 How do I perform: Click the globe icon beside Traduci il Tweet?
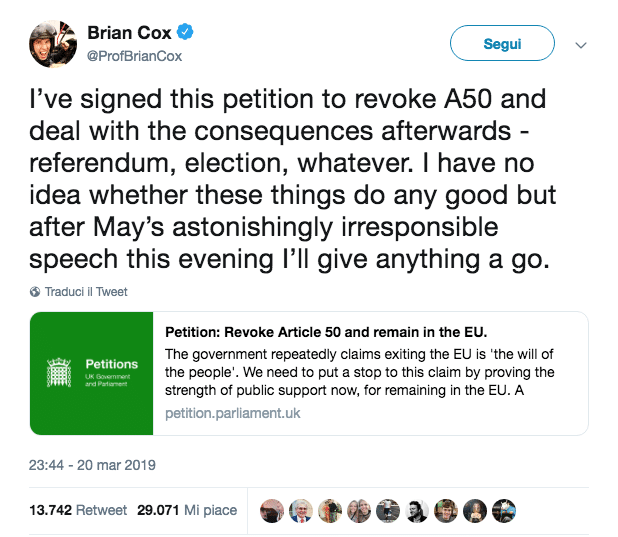point(36,292)
